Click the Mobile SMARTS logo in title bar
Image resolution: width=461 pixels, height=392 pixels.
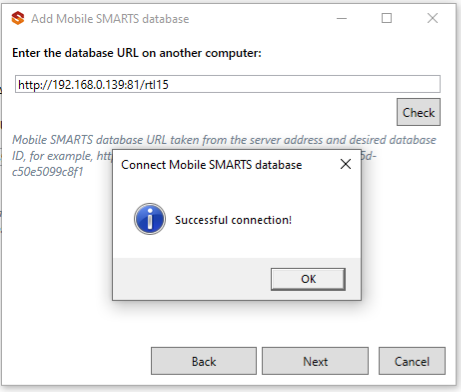click(x=18, y=18)
